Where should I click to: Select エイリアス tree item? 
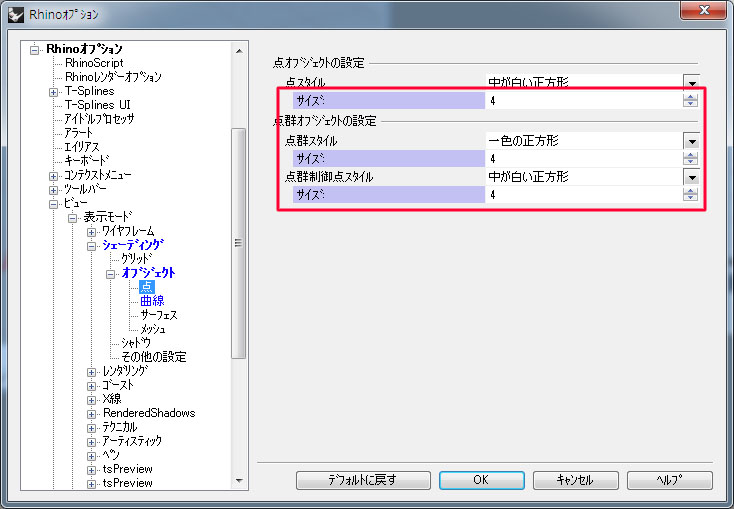(82, 147)
